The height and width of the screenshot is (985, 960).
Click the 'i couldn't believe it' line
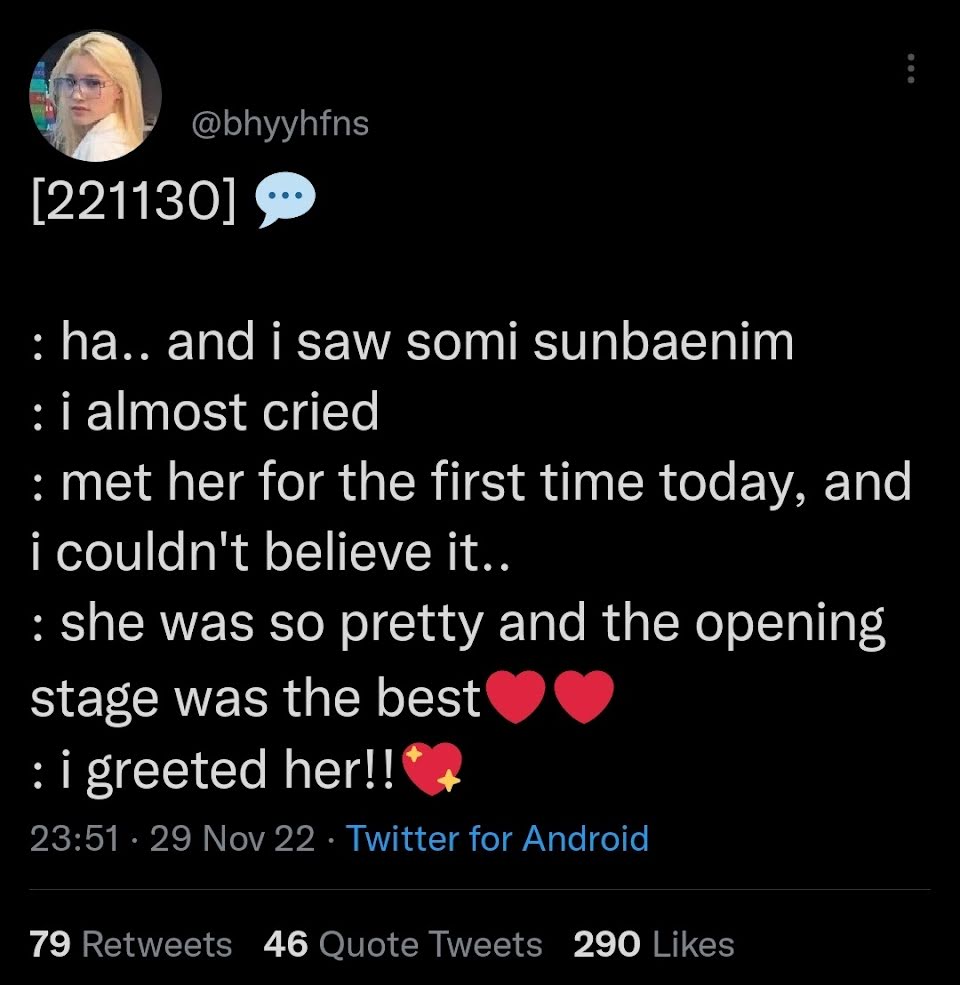click(x=269, y=553)
